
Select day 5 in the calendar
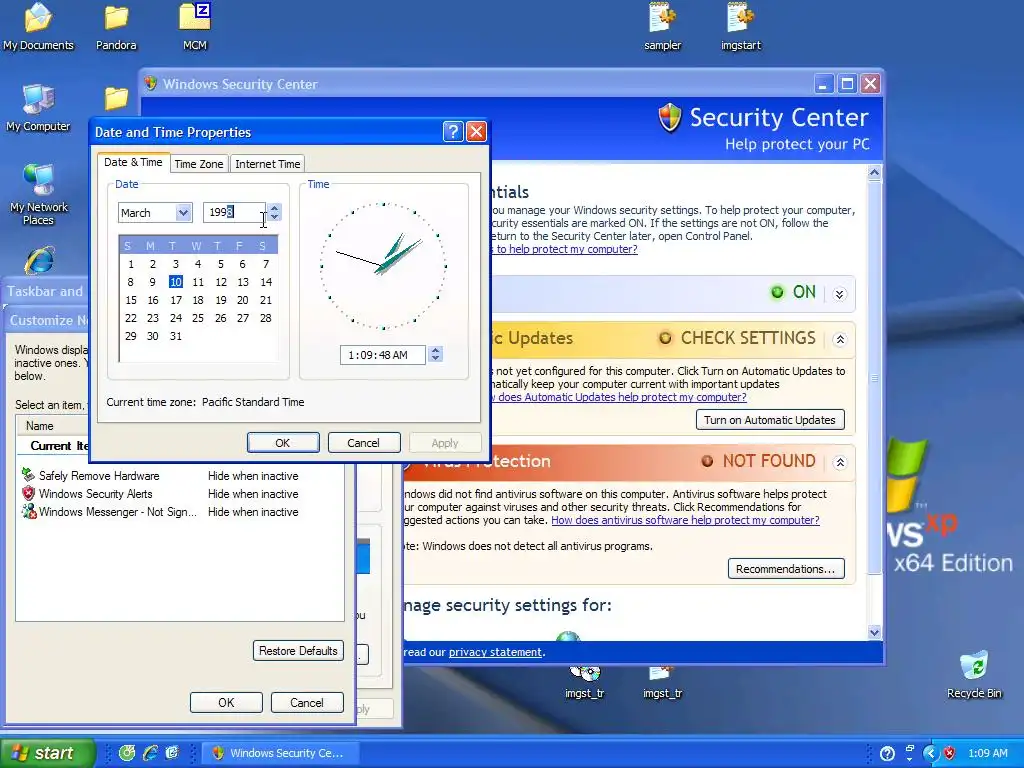tap(221, 264)
